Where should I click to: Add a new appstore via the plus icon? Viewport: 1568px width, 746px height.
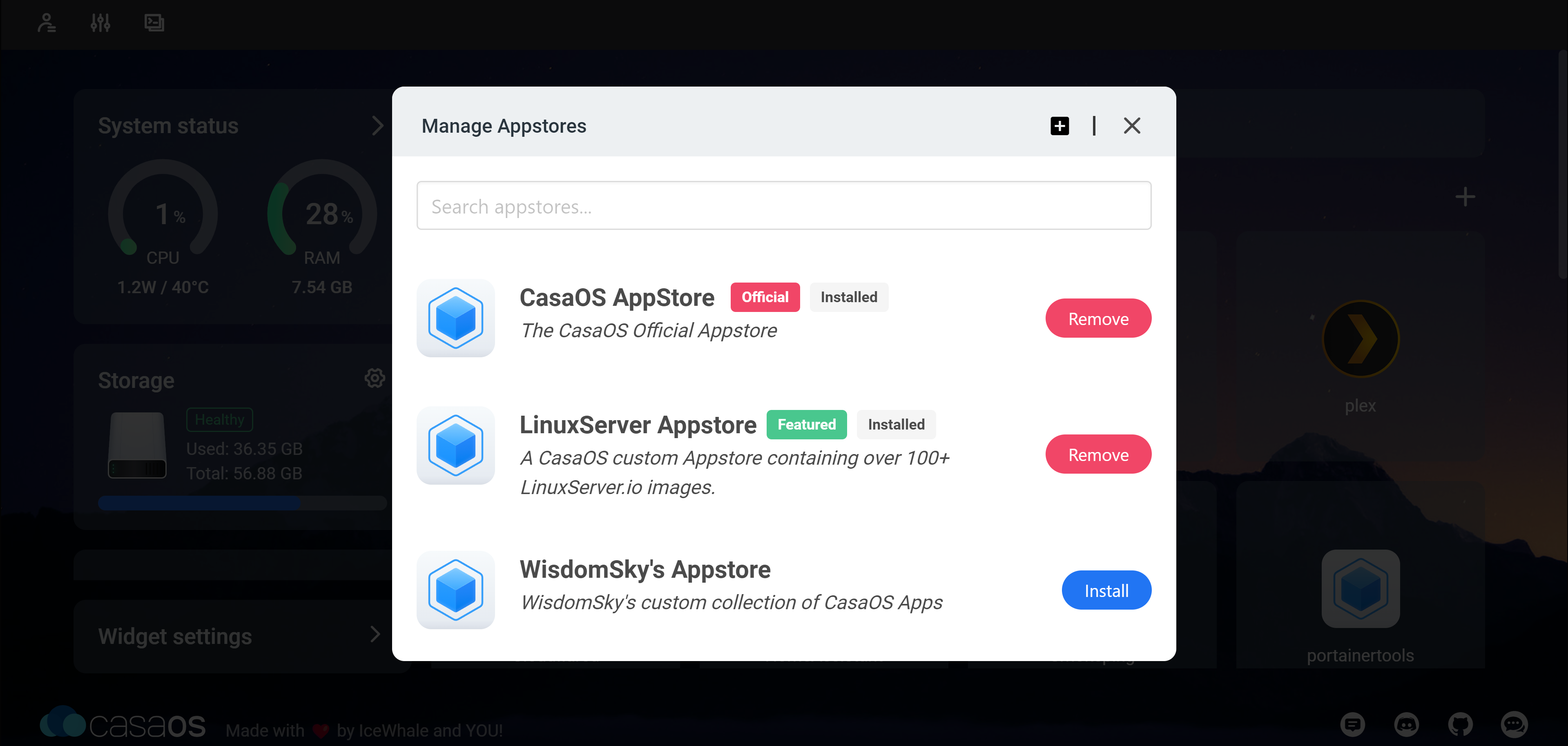click(1059, 126)
